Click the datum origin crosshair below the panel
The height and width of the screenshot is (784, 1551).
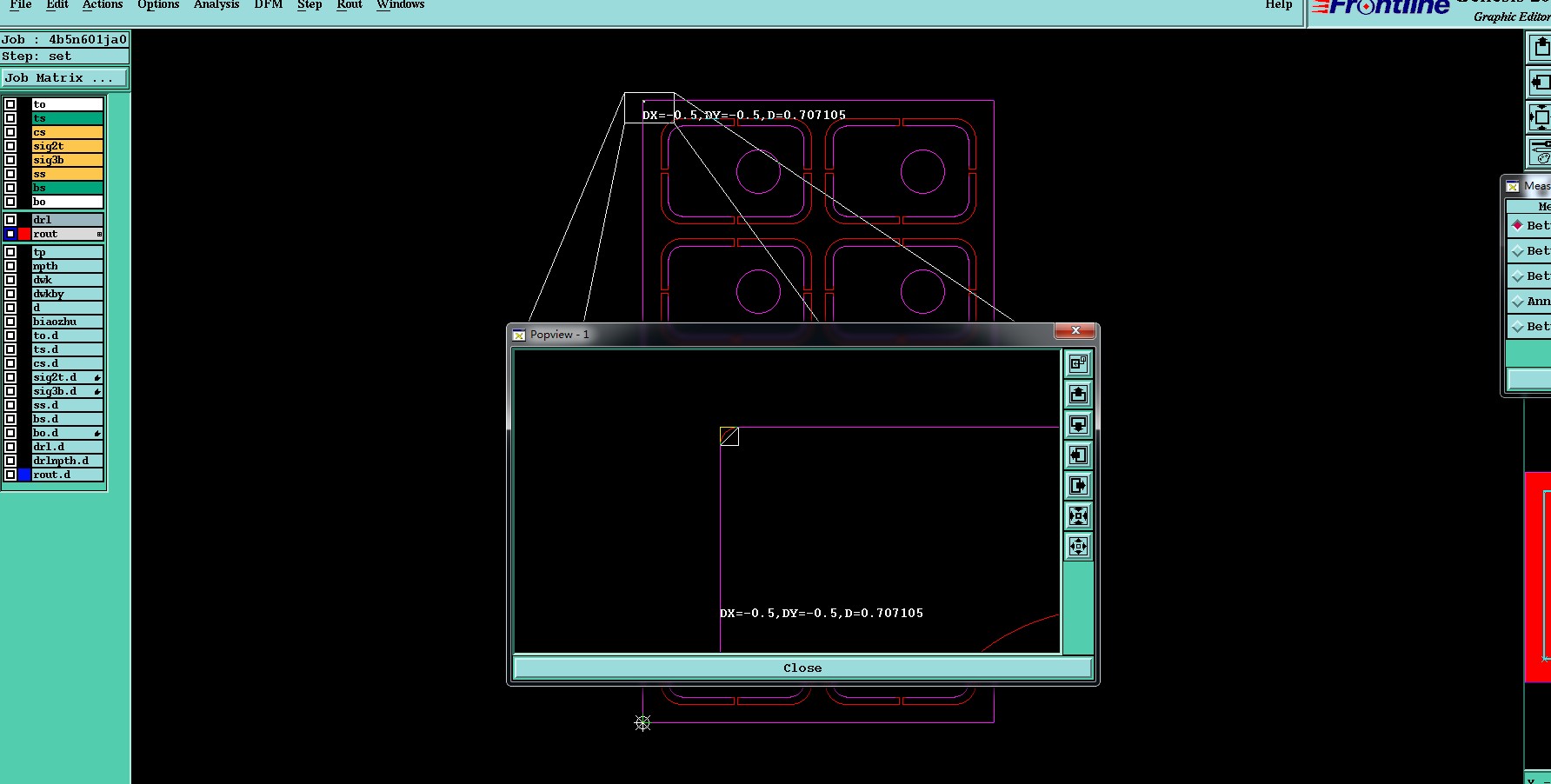click(642, 723)
